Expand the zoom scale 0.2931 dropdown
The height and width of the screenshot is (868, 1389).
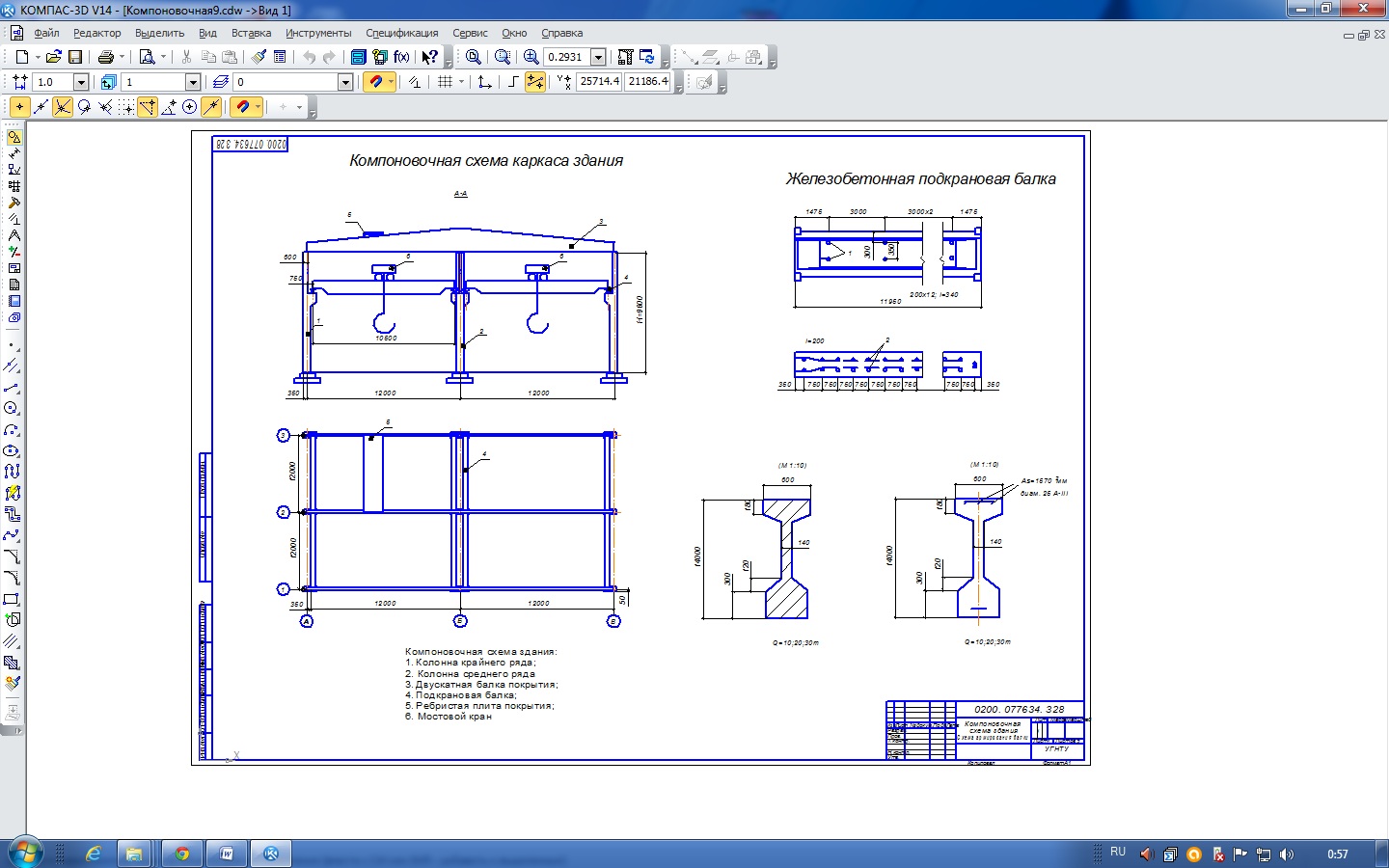[x=598, y=57]
